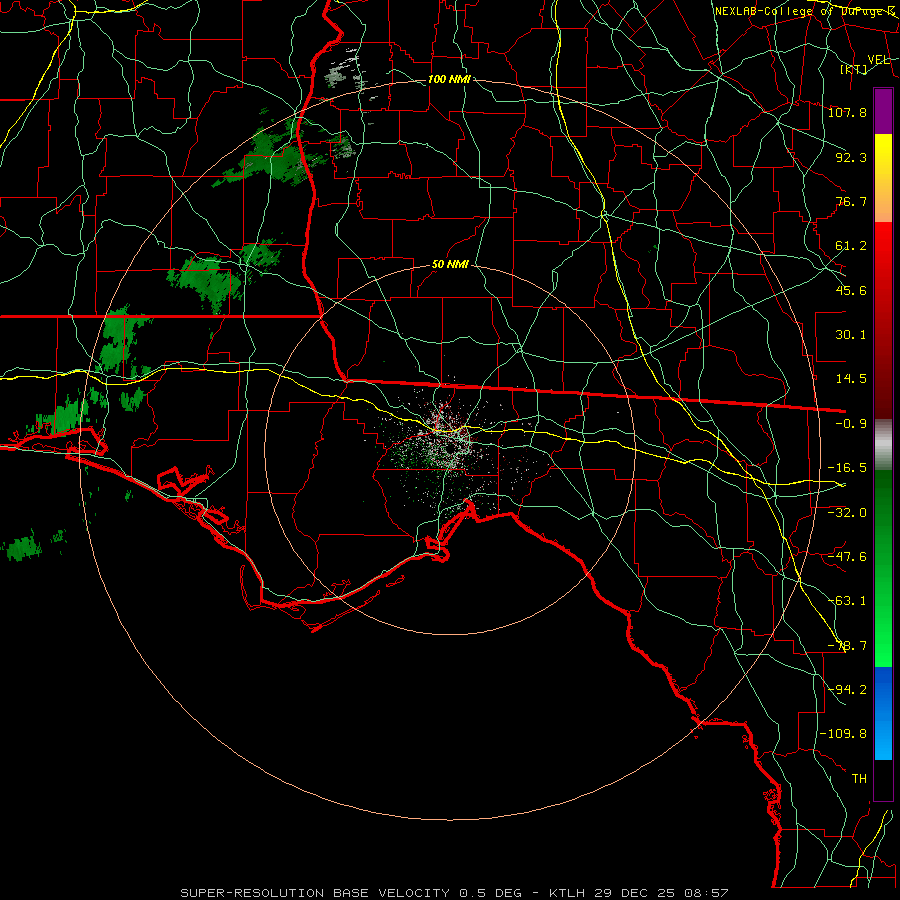Click the 76.7 velocity scale value
This screenshot has height=900, width=900.
coord(851,201)
